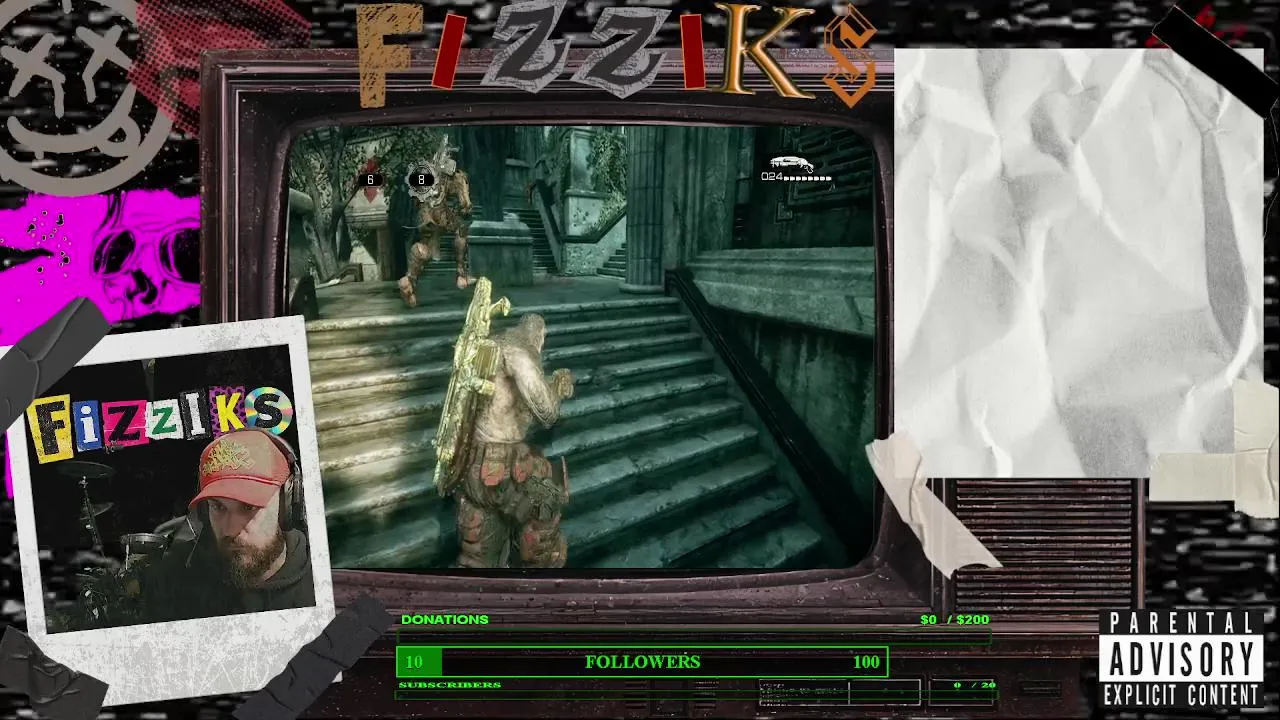This screenshot has height=720, width=1280.
Task: Click the SUBSCRIBERS label
Action: pyautogui.click(x=450, y=685)
